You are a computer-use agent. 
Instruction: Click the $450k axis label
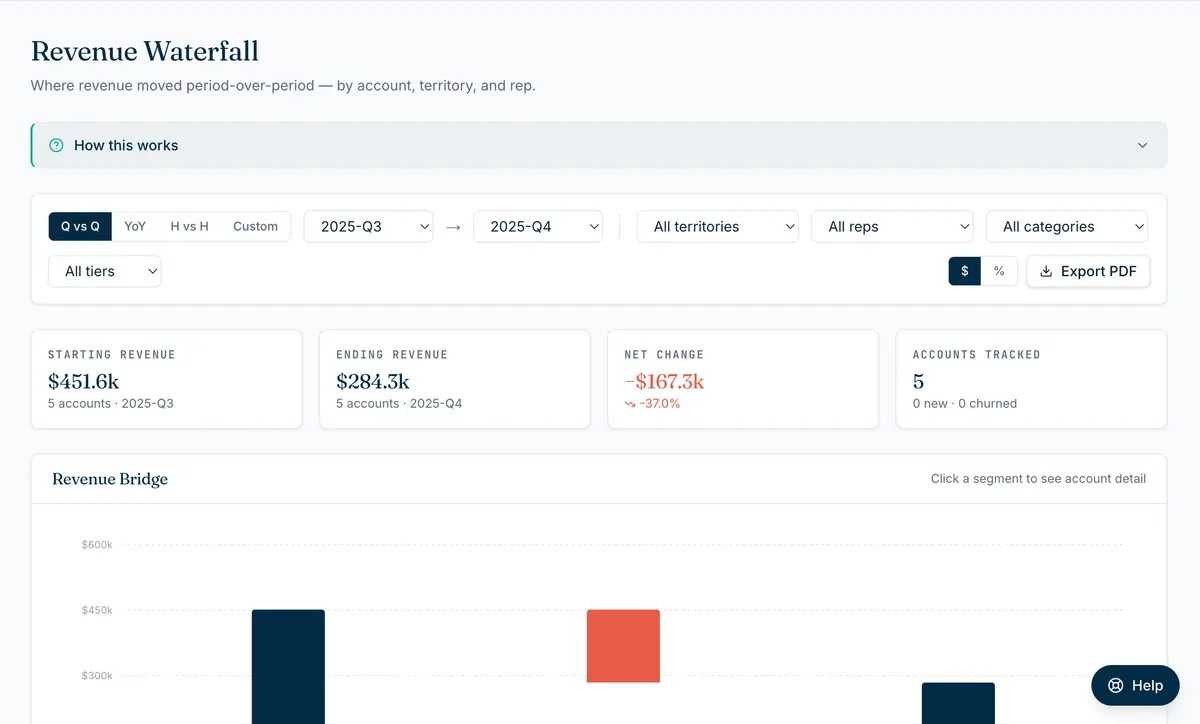pos(97,610)
